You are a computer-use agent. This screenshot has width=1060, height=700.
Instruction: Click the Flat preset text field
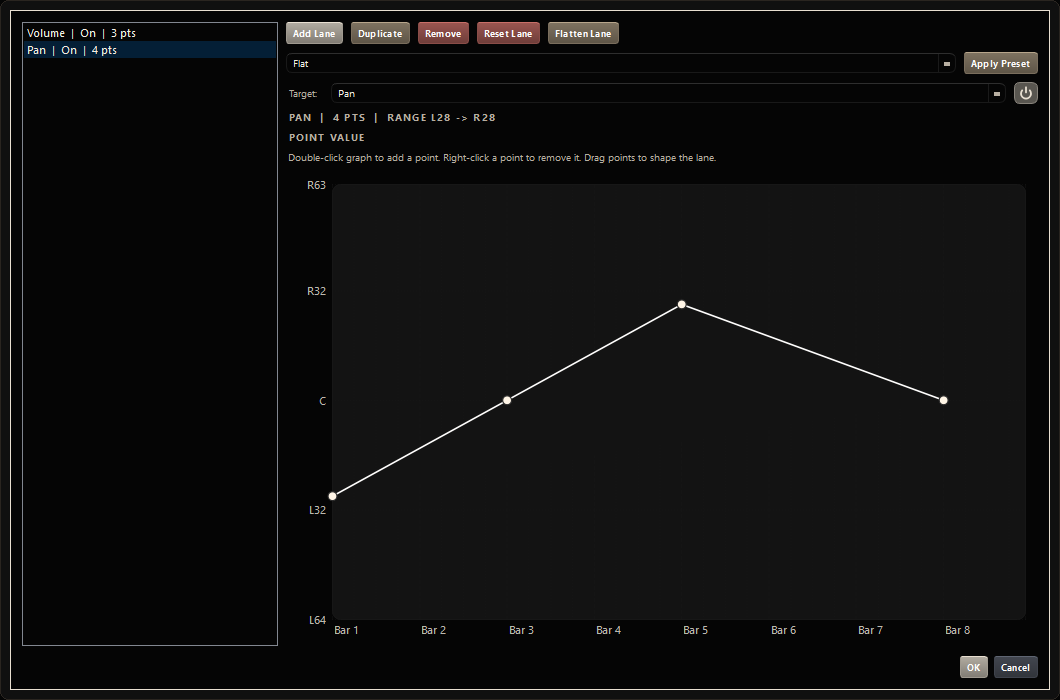(x=612, y=64)
